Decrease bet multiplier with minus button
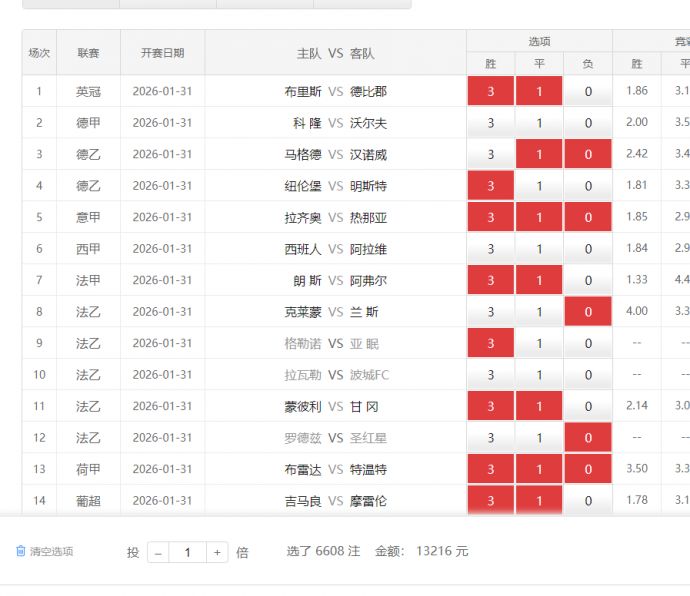Viewport: 690px width, 596px height. (x=158, y=552)
